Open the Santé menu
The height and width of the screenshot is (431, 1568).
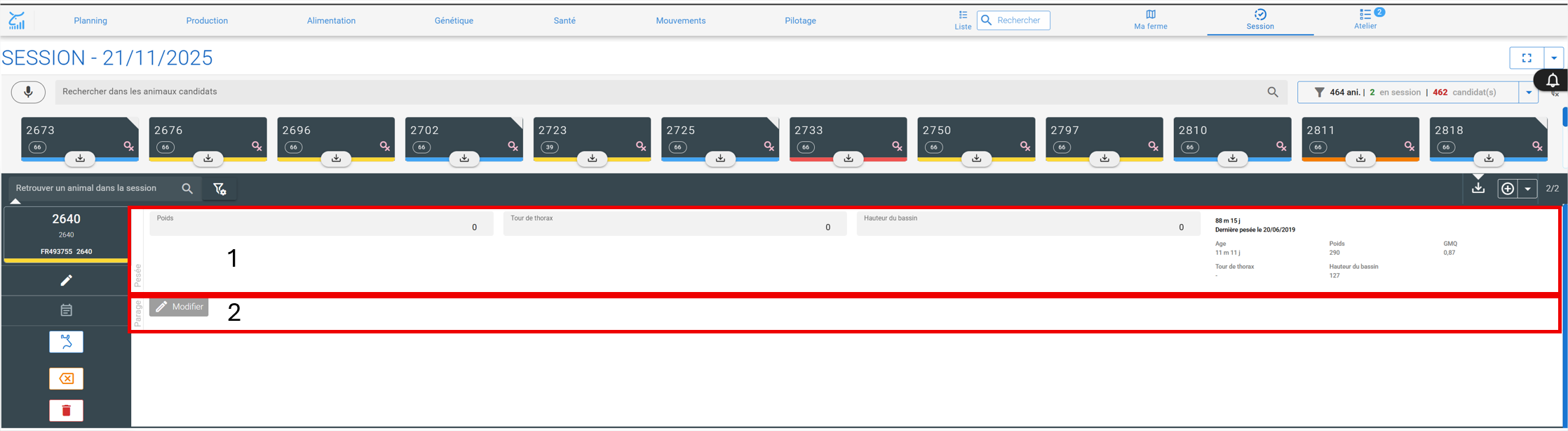pos(565,20)
